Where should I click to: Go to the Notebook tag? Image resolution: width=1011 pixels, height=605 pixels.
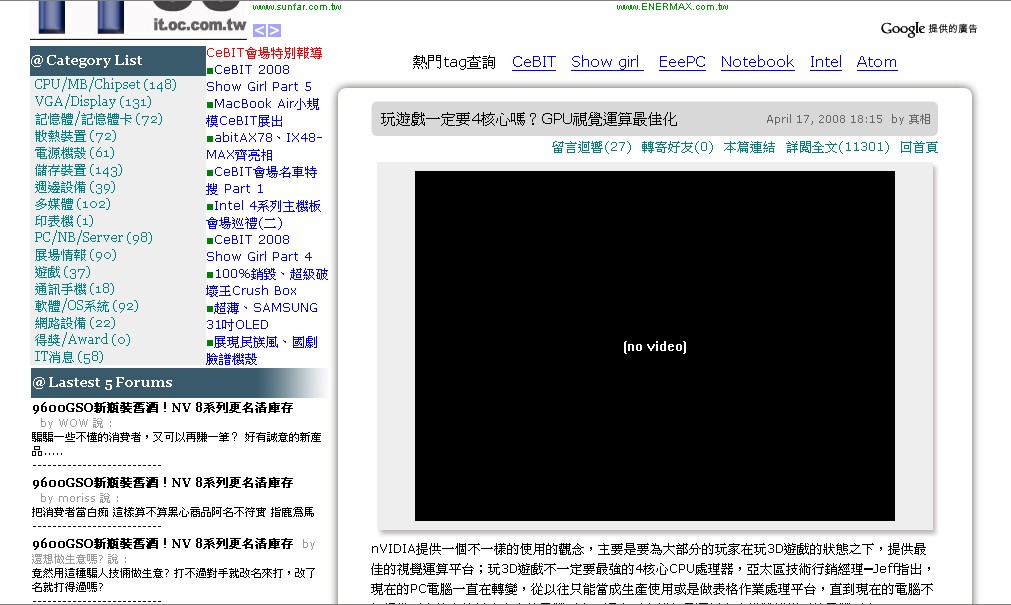pyautogui.click(x=757, y=62)
